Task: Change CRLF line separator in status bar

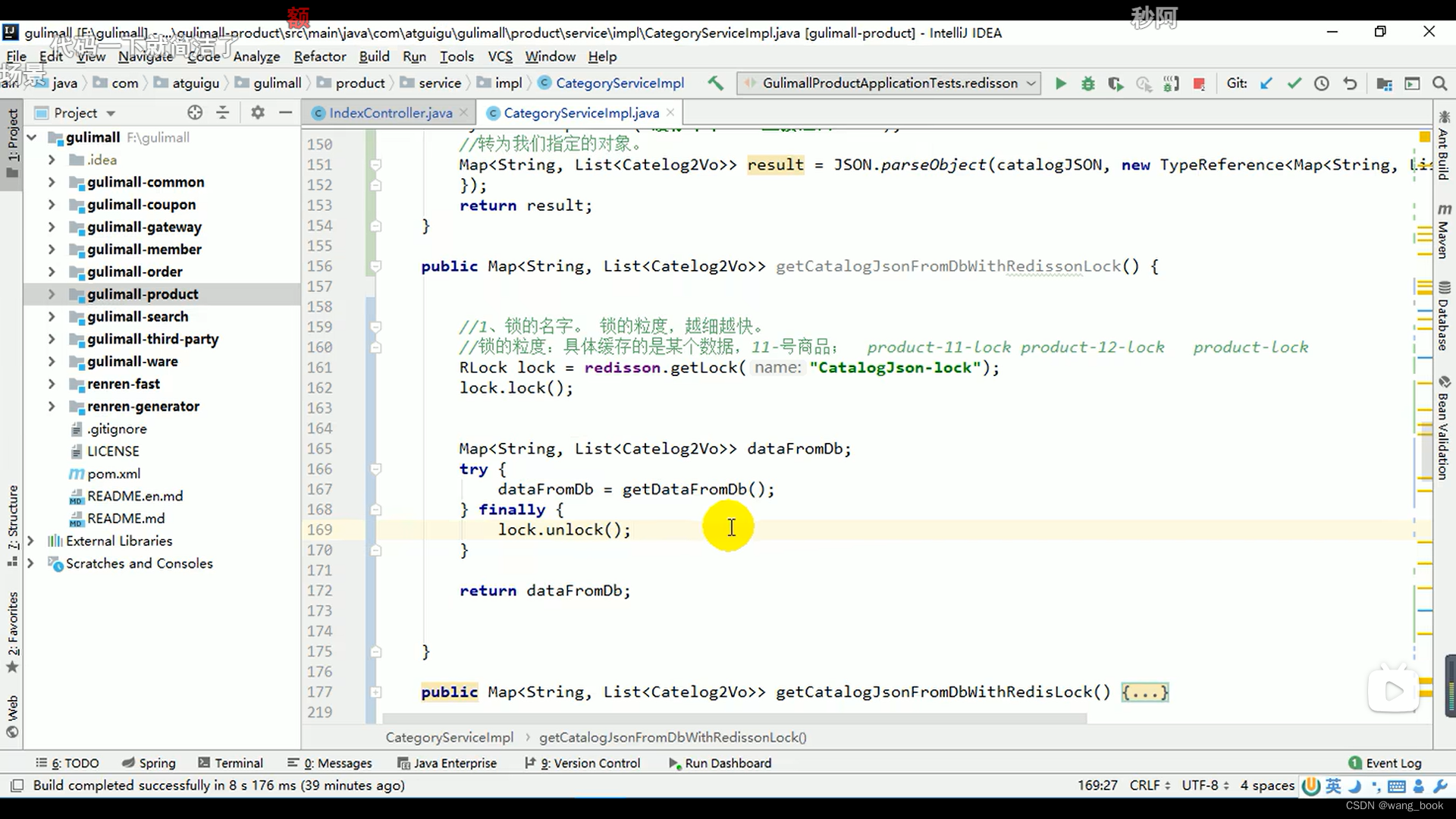Action: pyautogui.click(x=1150, y=786)
